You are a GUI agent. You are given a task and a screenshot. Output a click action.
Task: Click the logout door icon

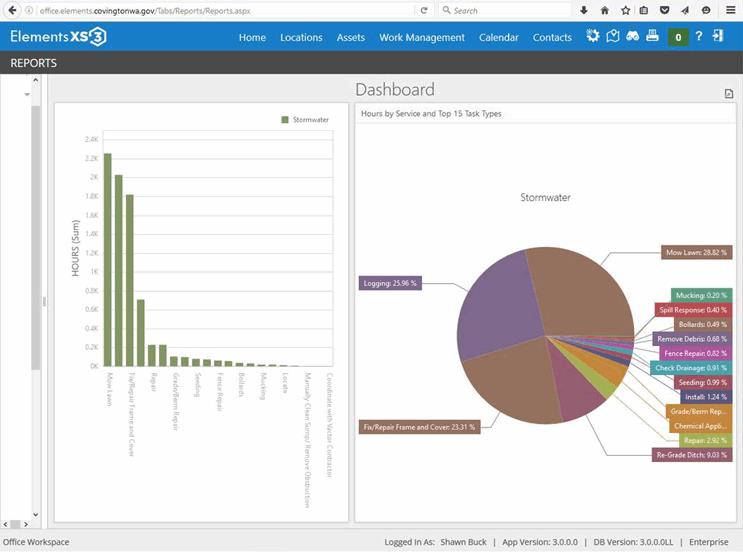pos(718,37)
